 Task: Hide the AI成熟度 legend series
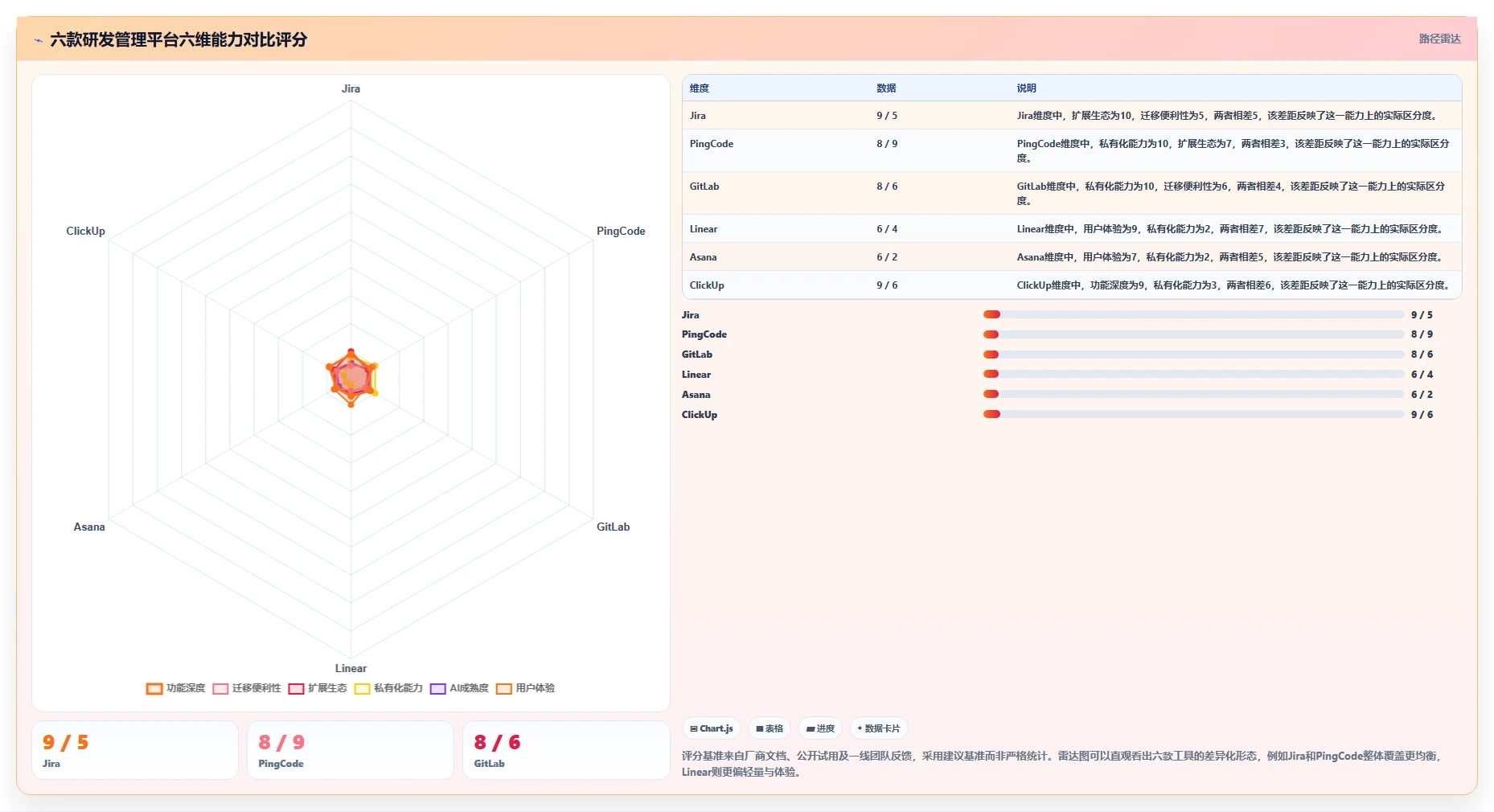click(x=459, y=688)
